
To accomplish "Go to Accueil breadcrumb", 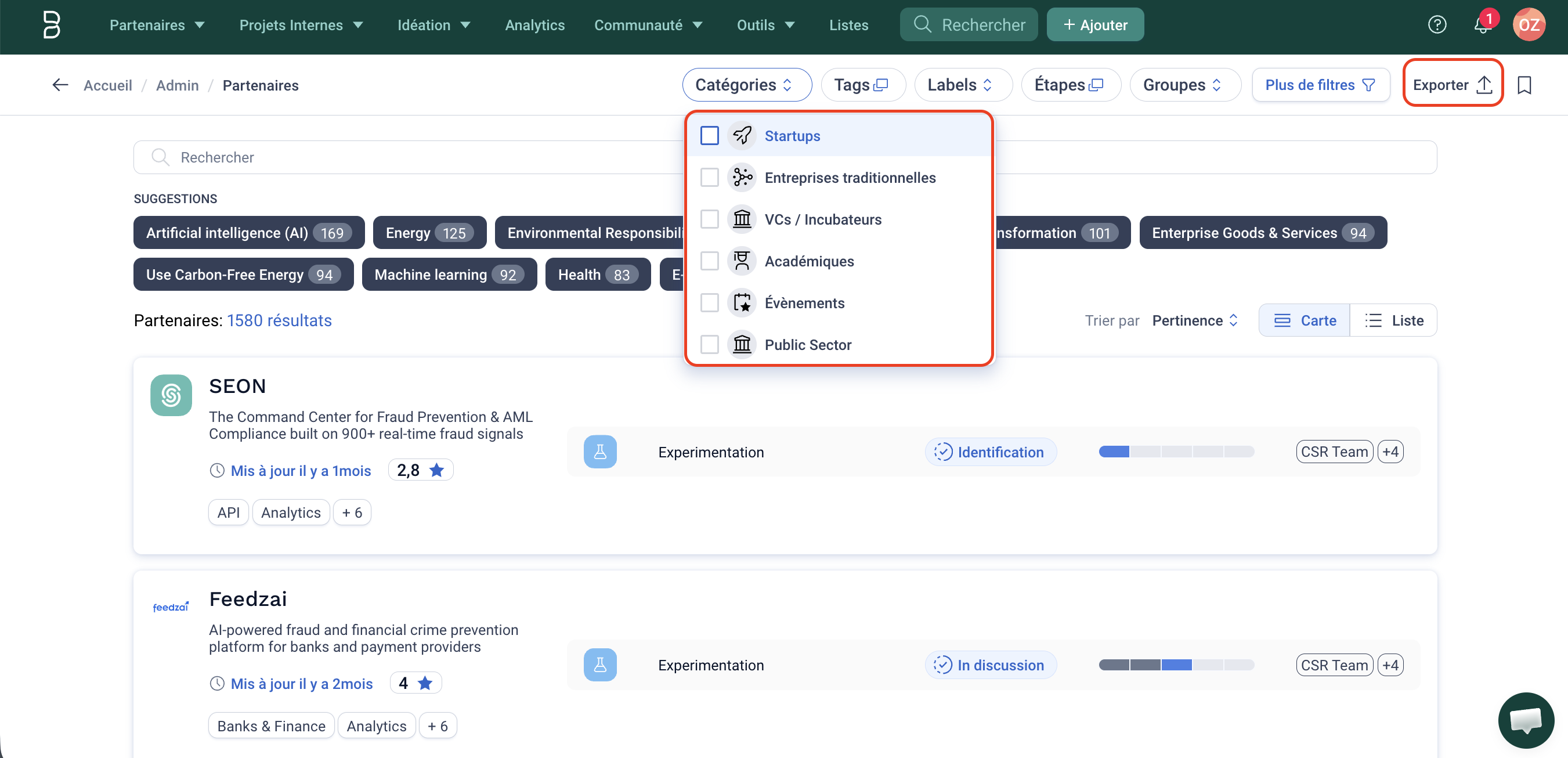I will (x=108, y=85).
